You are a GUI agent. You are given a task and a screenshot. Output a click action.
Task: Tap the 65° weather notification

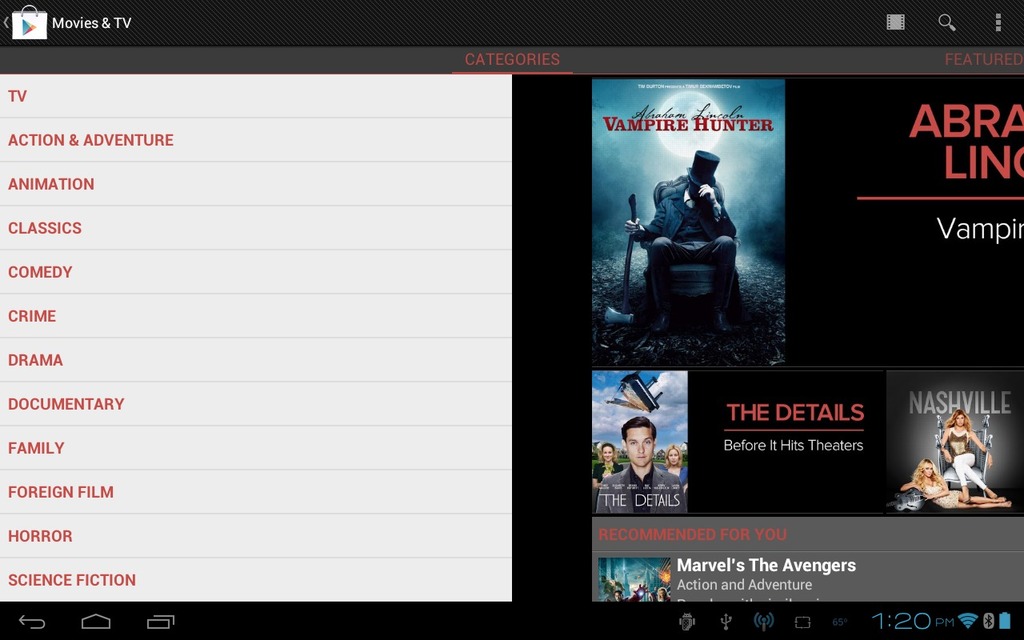tap(840, 622)
